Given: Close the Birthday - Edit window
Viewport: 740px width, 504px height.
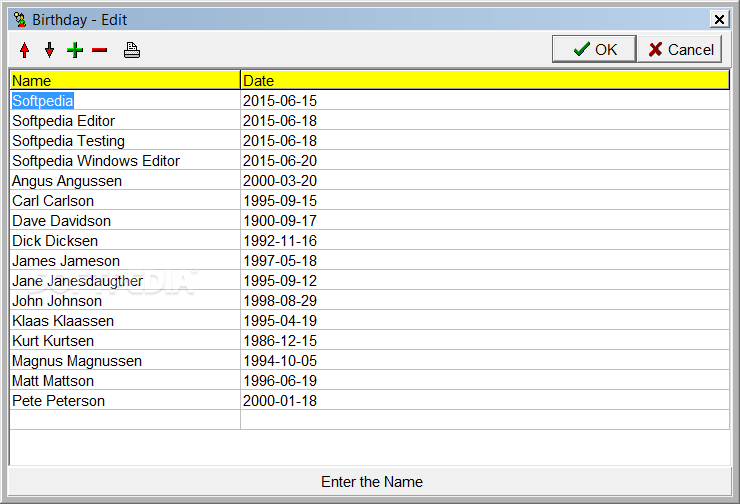Looking at the screenshot, I should 719,19.
